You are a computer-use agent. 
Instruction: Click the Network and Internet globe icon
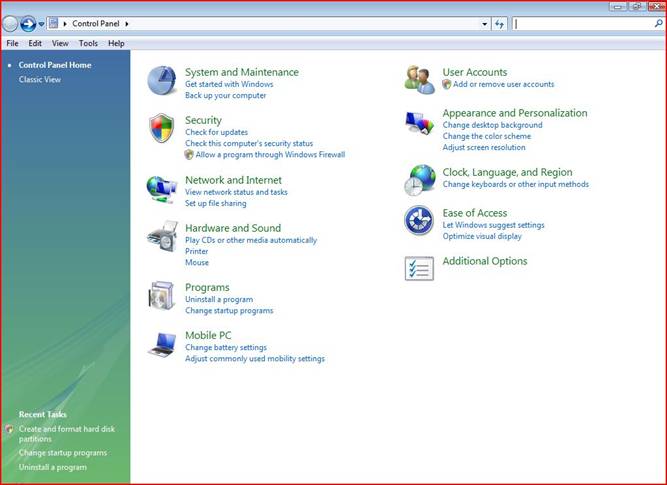click(x=162, y=187)
